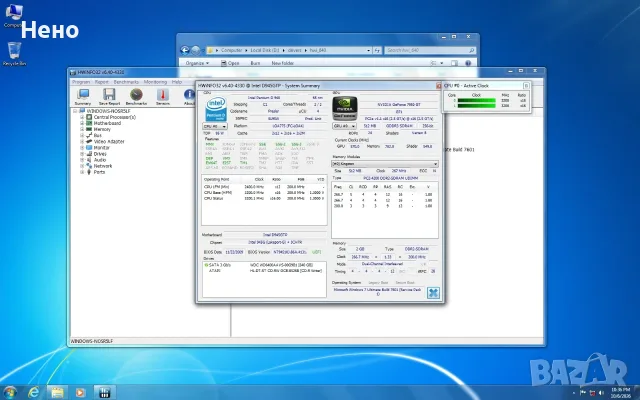Open the Monitoring menu
The width and height of the screenshot is (640, 400).
click(155, 82)
